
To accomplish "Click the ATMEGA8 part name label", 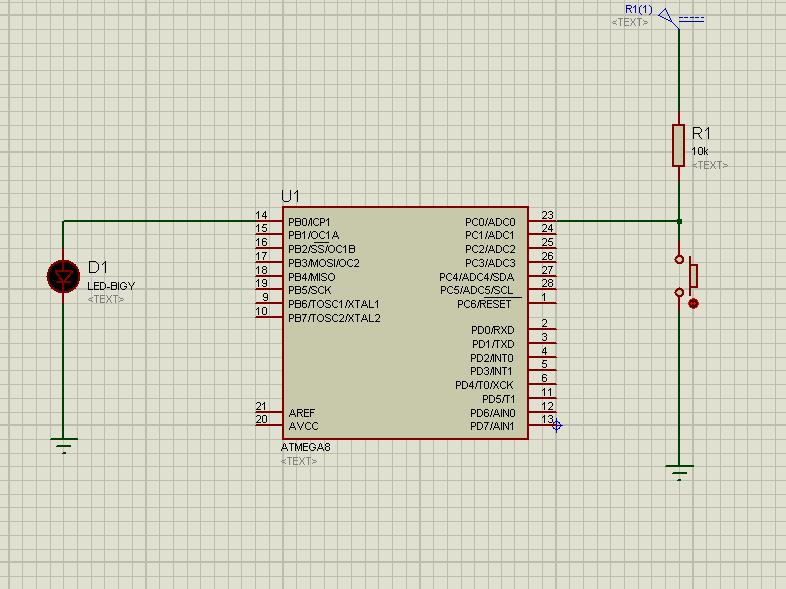I will point(306,447).
